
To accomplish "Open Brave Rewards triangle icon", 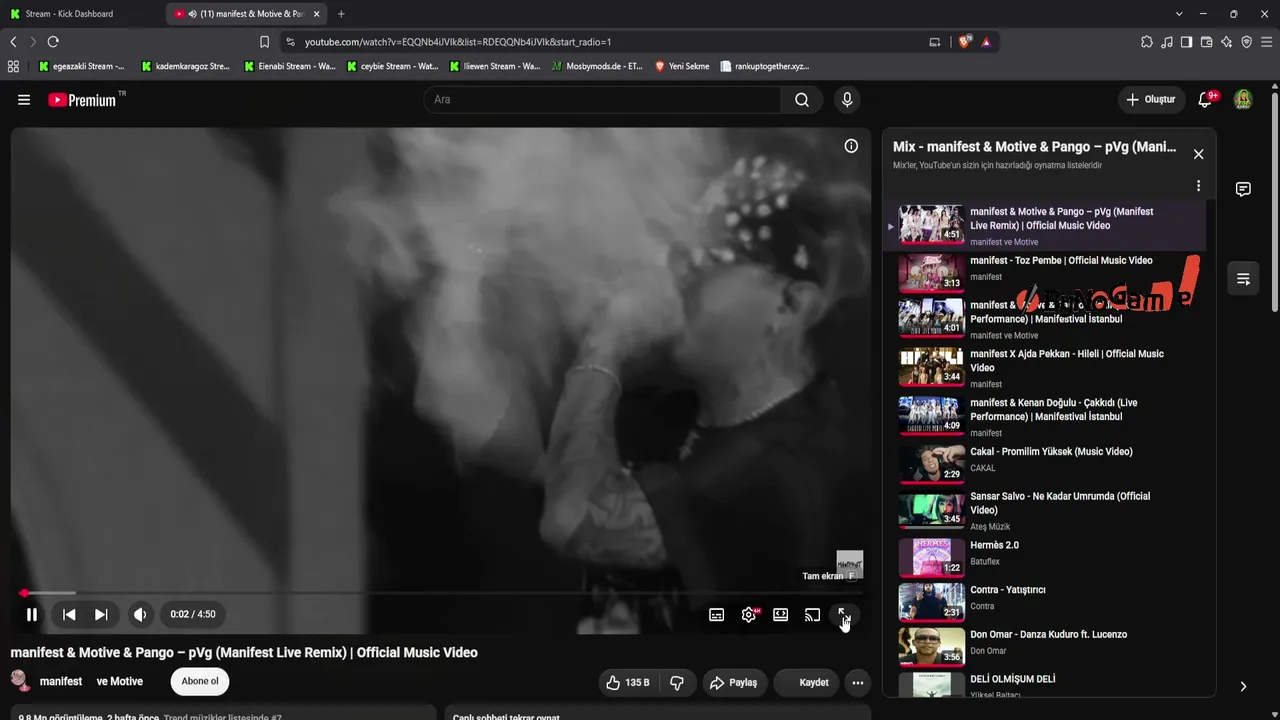I will [x=986, y=42].
